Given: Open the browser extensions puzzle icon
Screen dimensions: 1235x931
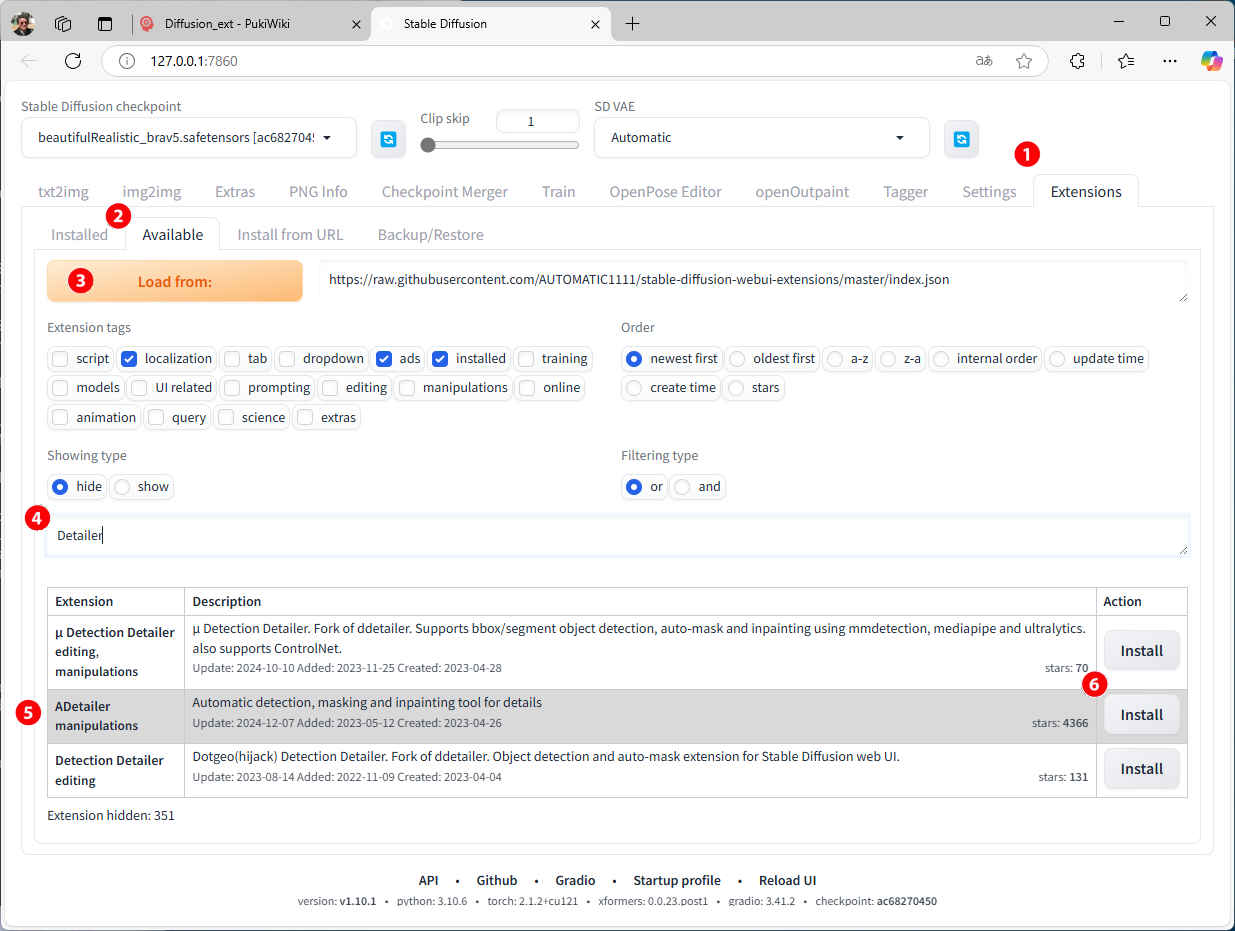Looking at the screenshot, I should 1077,61.
